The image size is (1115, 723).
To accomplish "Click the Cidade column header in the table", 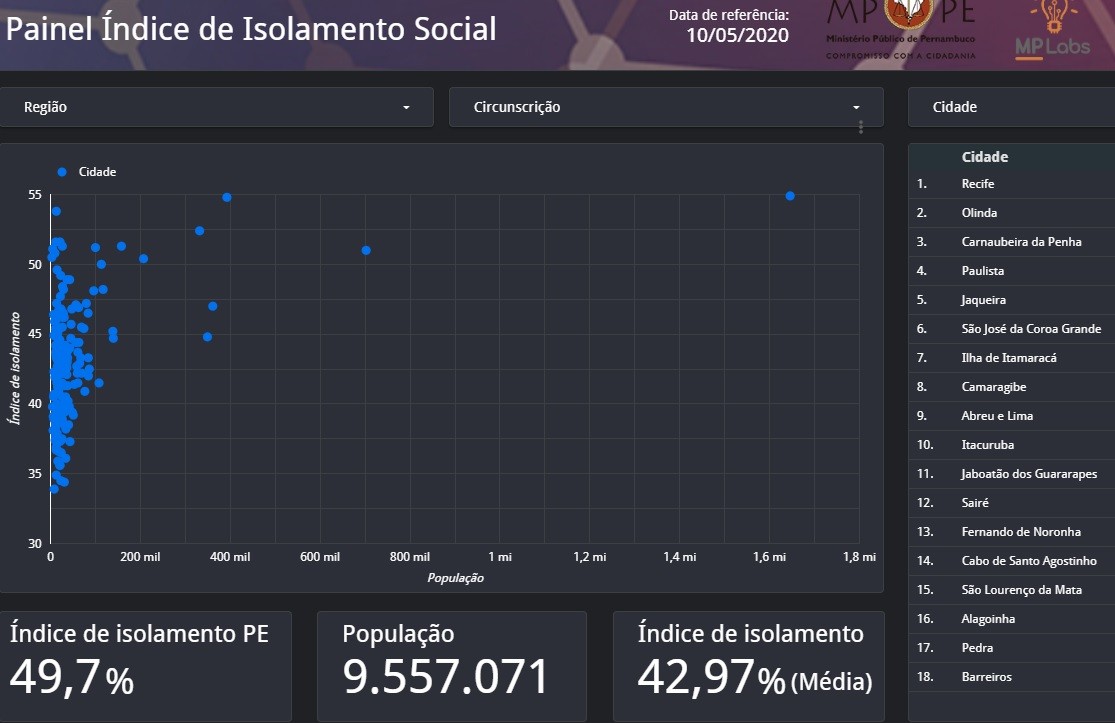I will coord(985,157).
